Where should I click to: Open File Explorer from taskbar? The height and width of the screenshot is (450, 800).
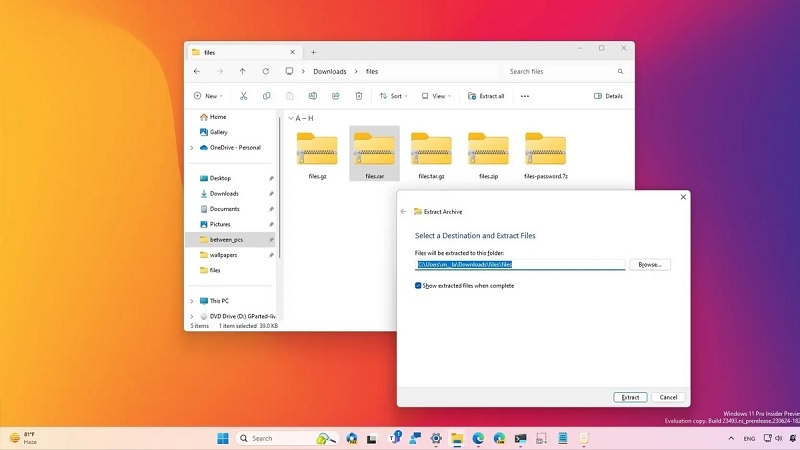point(457,438)
